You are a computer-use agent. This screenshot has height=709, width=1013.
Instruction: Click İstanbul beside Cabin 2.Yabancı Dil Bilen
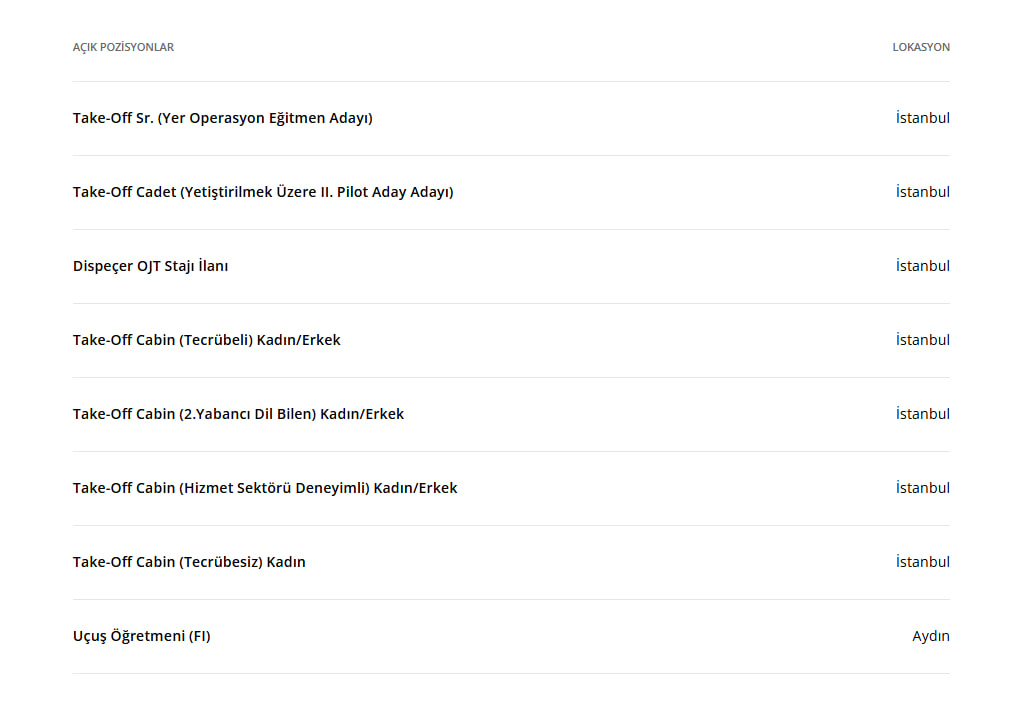(x=922, y=414)
